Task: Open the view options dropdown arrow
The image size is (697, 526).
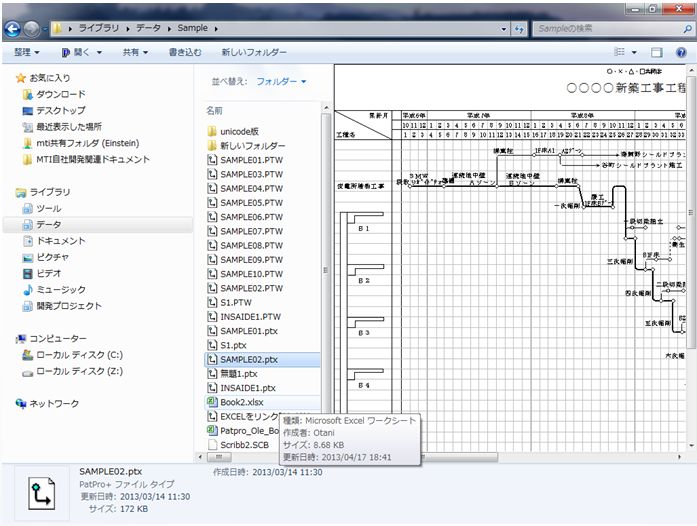Action: tap(634, 52)
